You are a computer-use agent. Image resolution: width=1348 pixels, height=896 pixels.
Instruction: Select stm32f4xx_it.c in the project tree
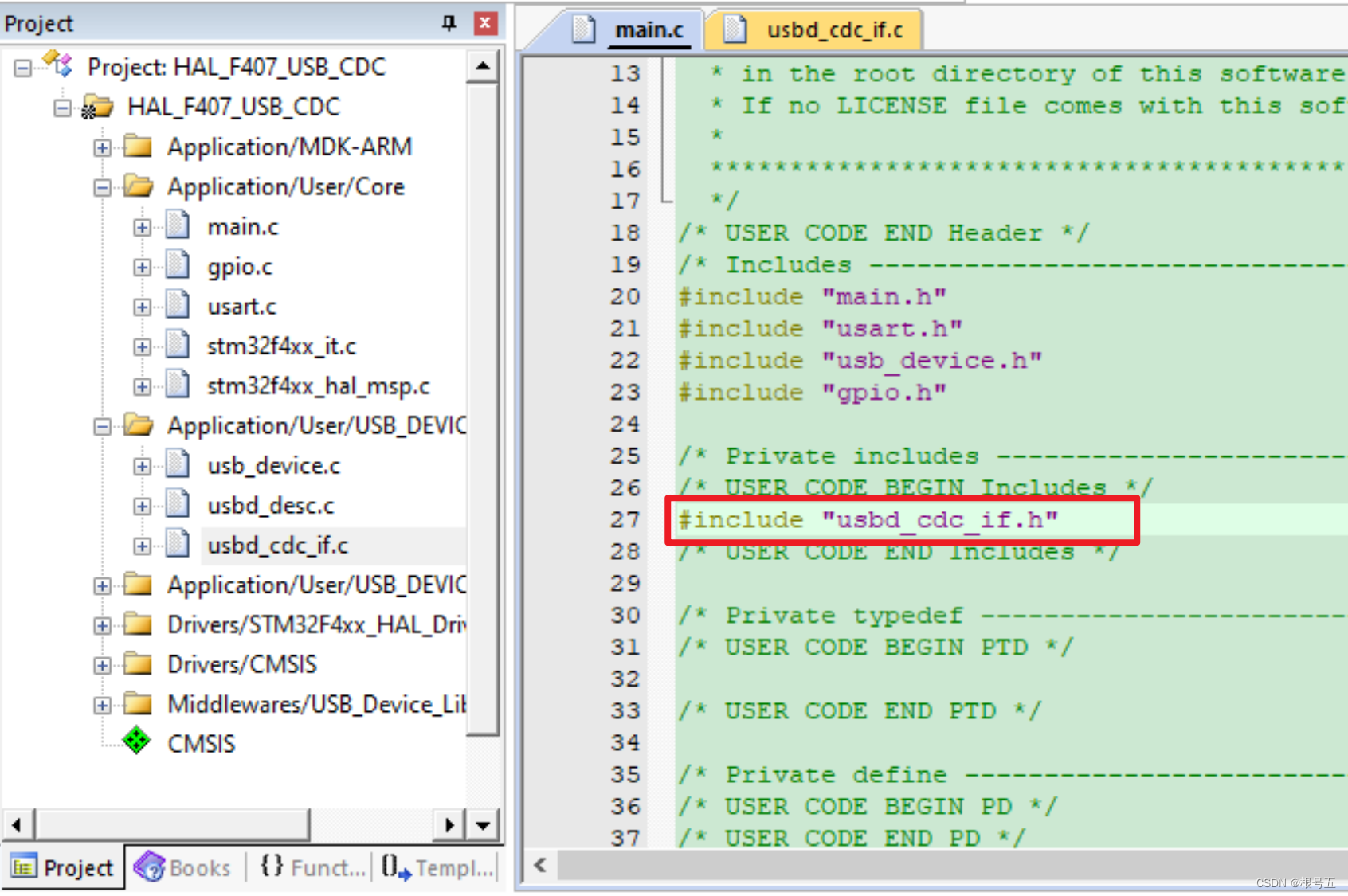281,346
